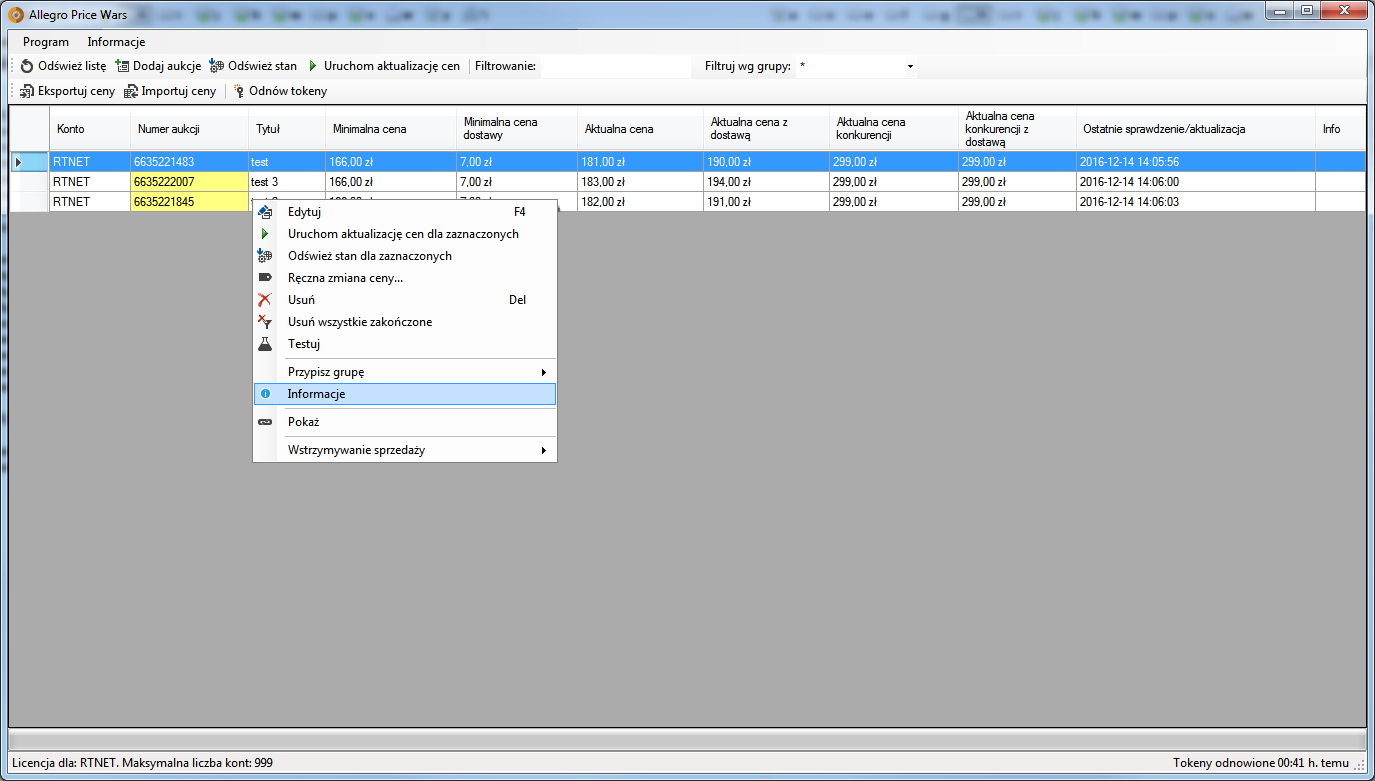Click the flask Testuj icon
The width and height of the screenshot is (1375, 781).
[x=265, y=344]
